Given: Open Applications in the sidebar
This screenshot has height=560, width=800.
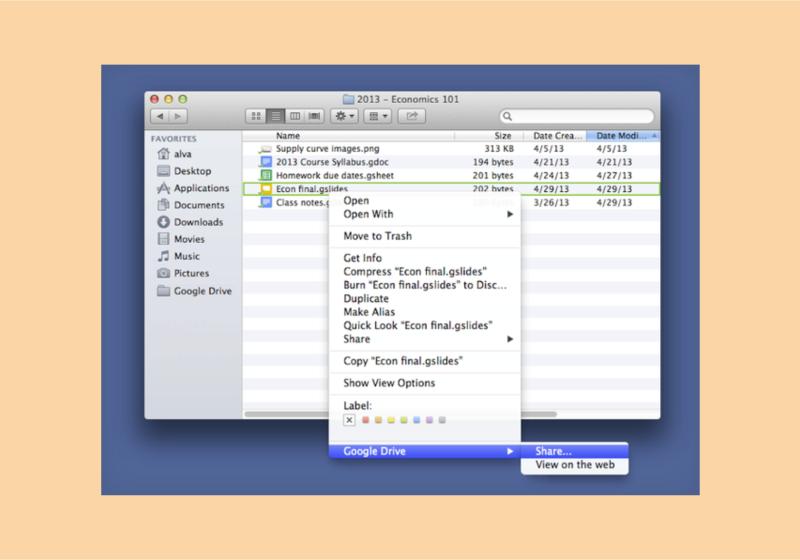Looking at the screenshot, I should 200,188.
